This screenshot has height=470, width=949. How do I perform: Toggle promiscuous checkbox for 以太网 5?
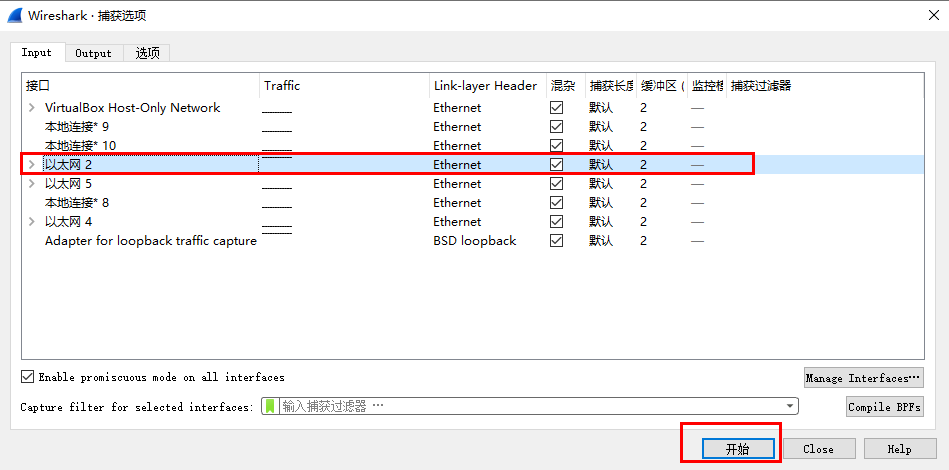pos(556,184)
